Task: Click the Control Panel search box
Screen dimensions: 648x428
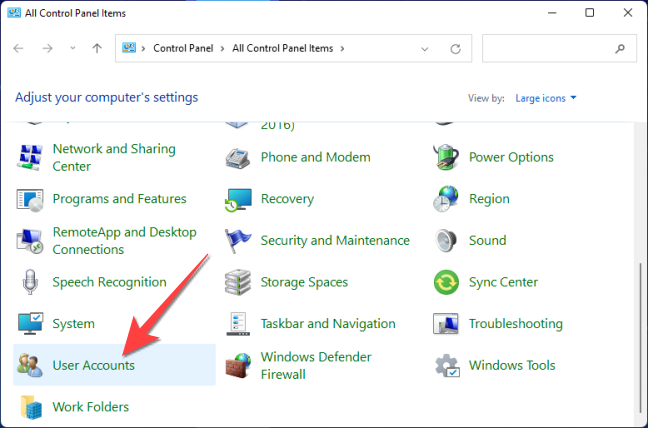Action: [x=550, y=48]
